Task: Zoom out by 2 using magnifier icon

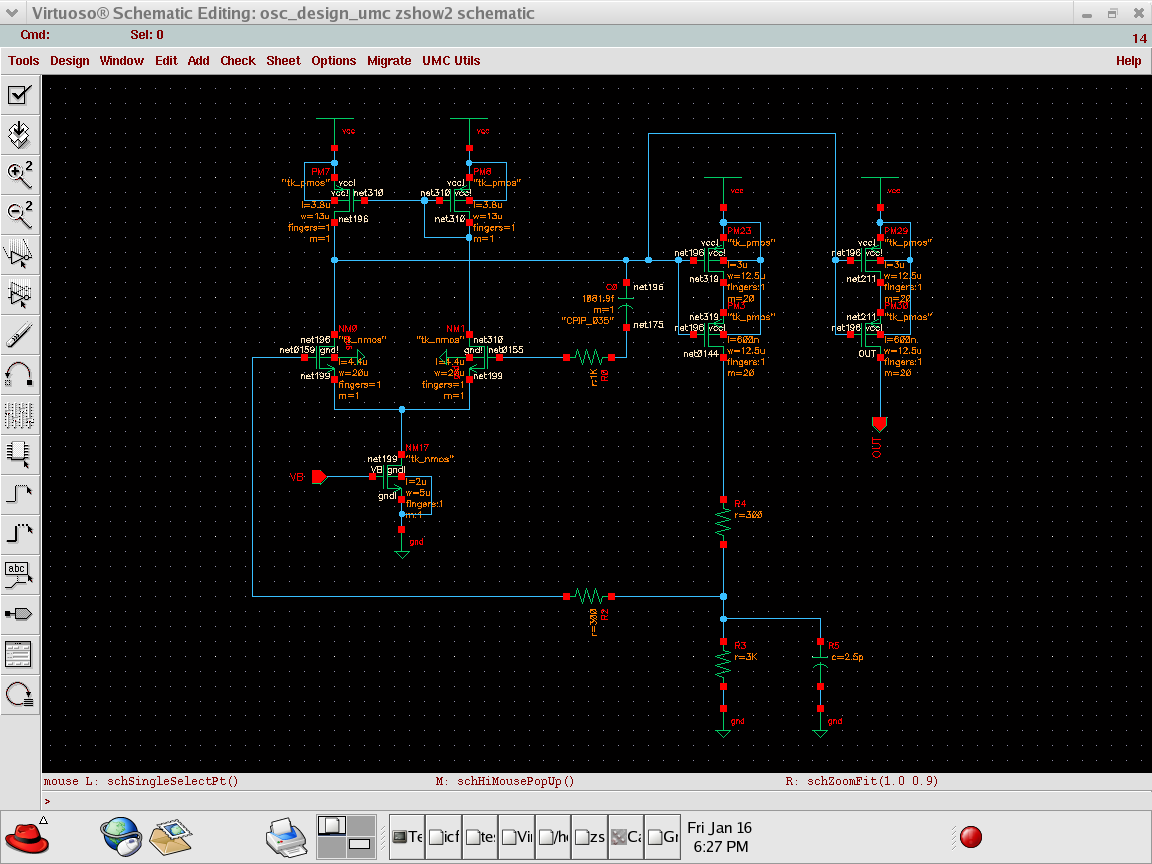Action: point(20,213)
